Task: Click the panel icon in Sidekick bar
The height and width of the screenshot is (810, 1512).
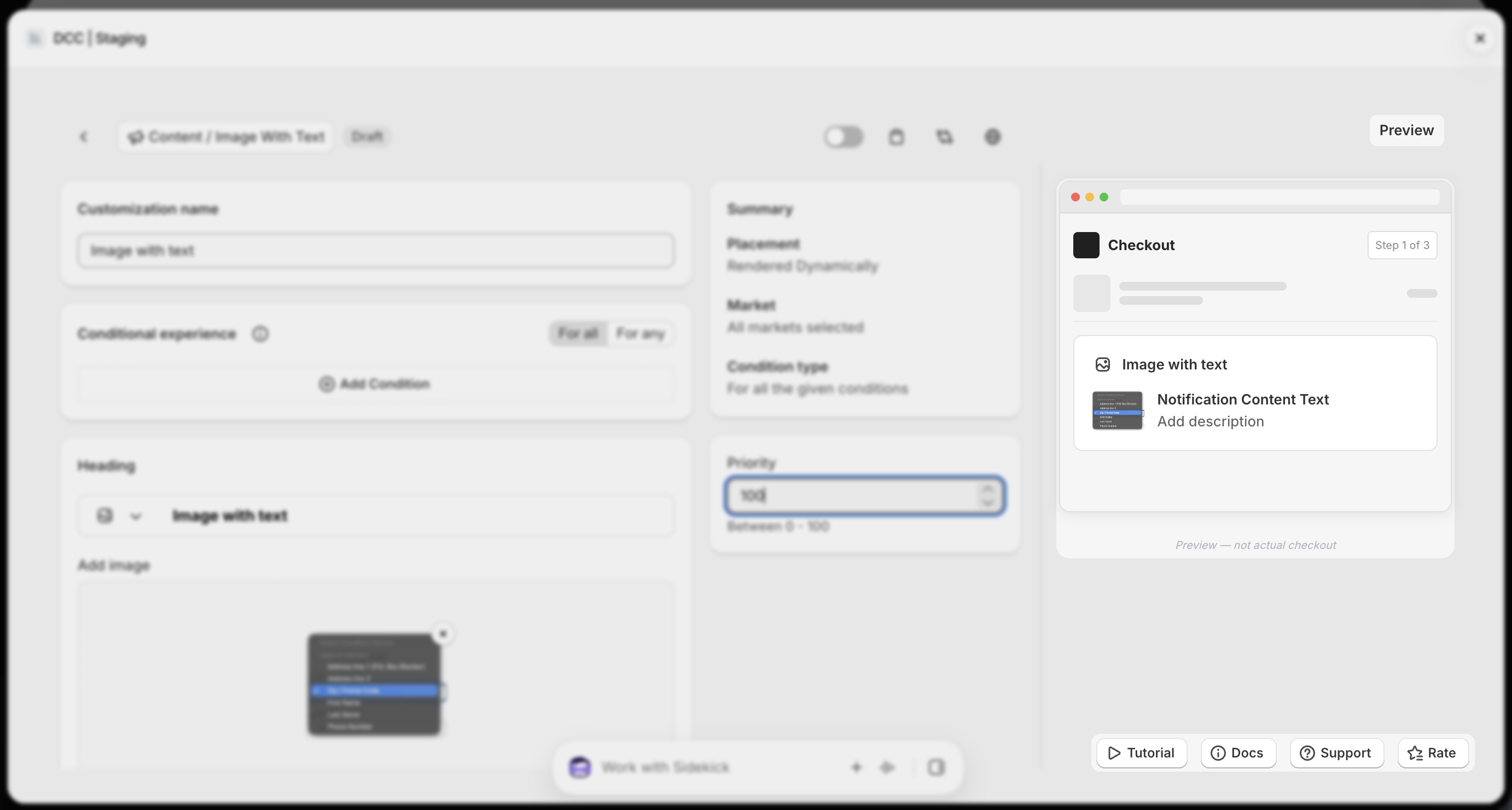Action: [936, 767]
